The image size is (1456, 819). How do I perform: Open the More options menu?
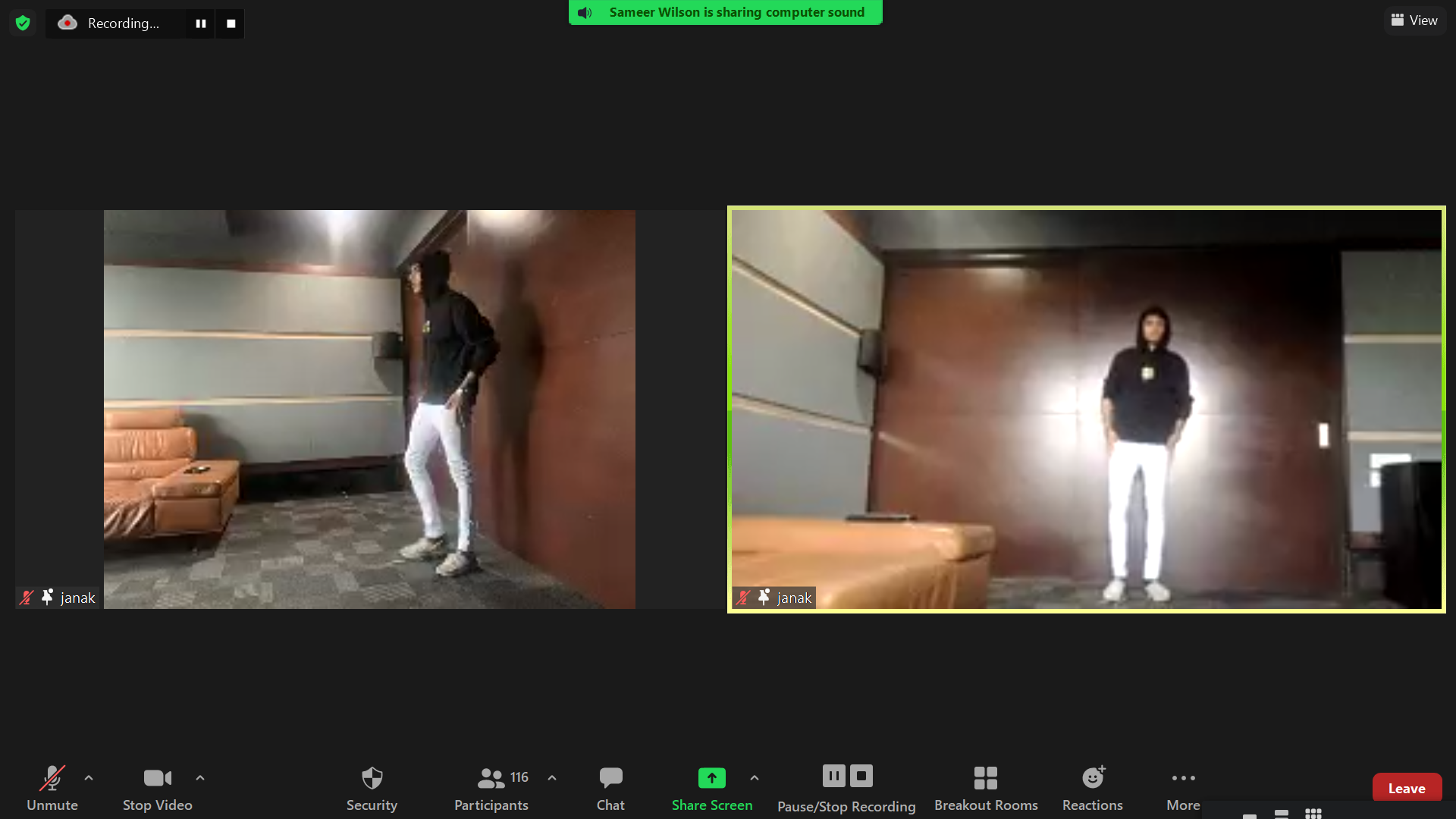1183,789
